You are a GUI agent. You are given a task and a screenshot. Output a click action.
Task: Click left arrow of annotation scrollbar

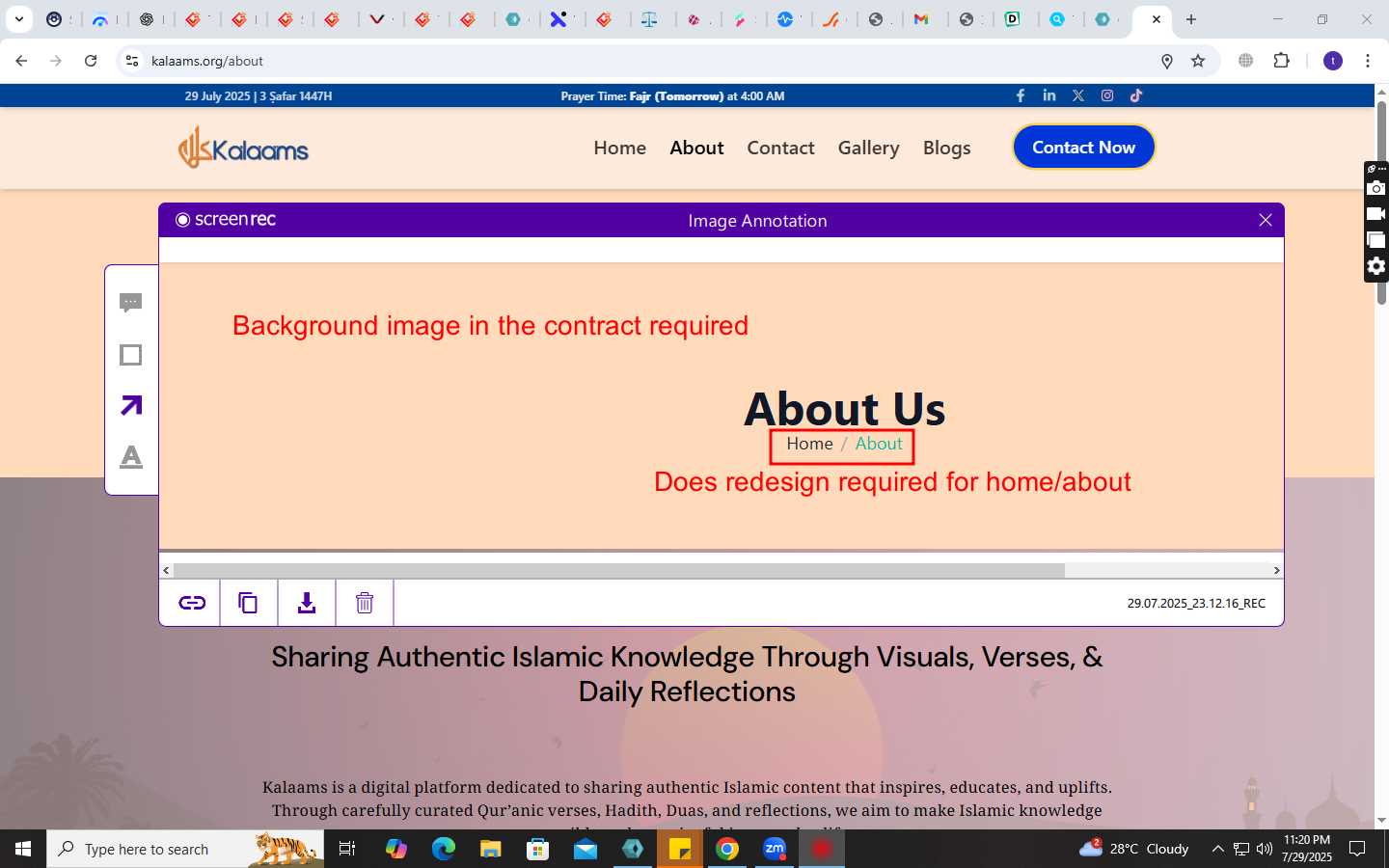coord(166,570)
